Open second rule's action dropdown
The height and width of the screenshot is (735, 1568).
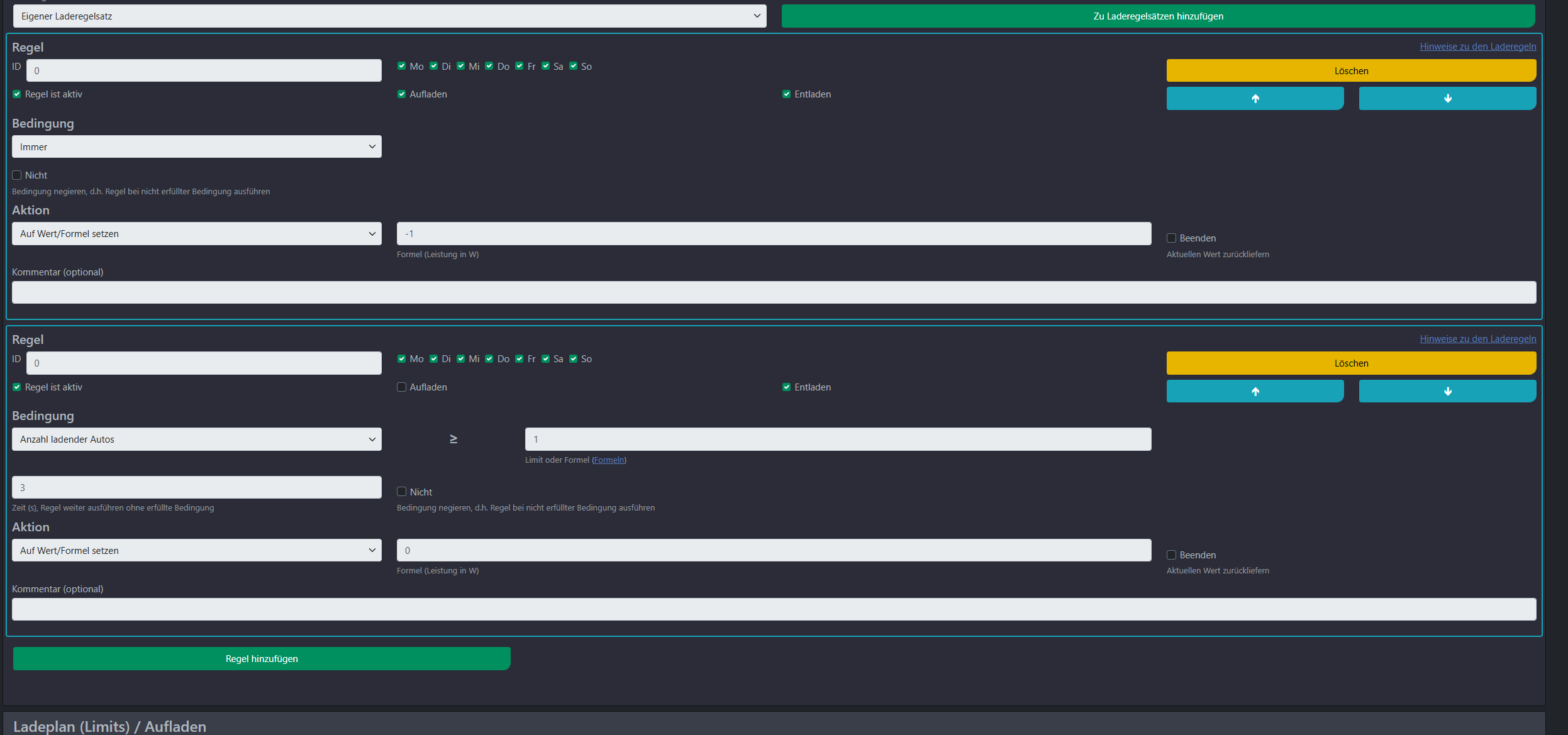point(196,551)
